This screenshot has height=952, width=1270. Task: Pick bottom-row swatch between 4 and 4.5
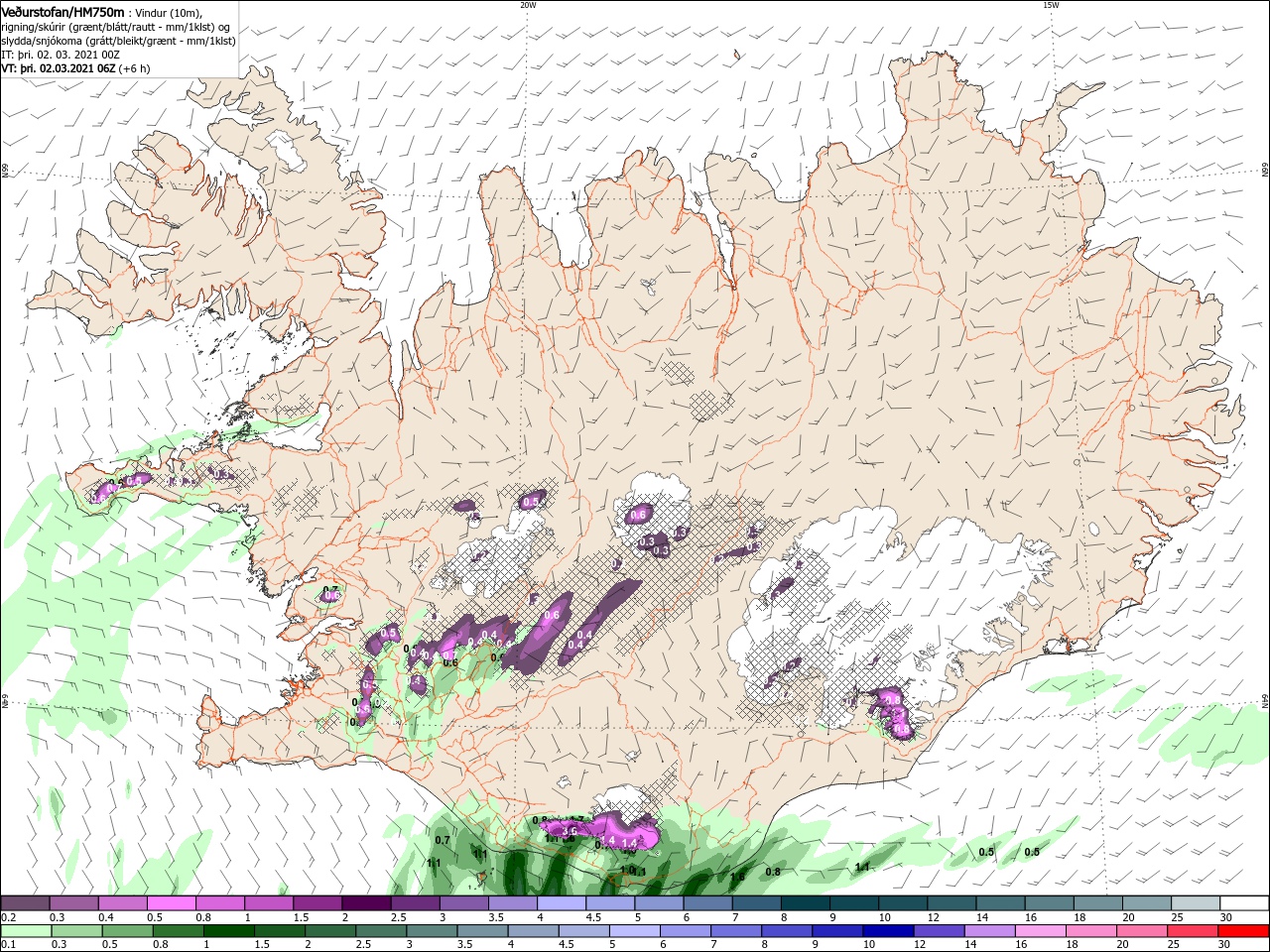click(533, 931)
